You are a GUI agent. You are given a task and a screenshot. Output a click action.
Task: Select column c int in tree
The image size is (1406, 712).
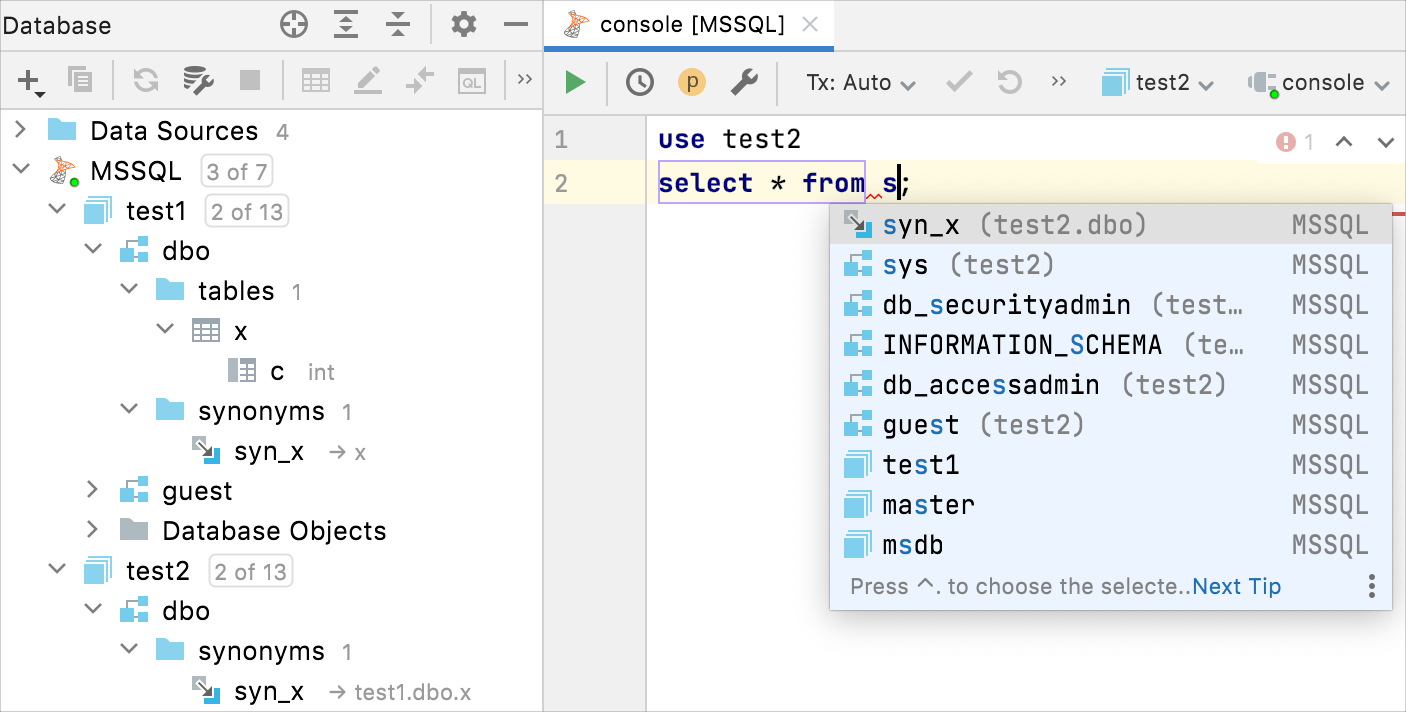click(x=281, y=371)
